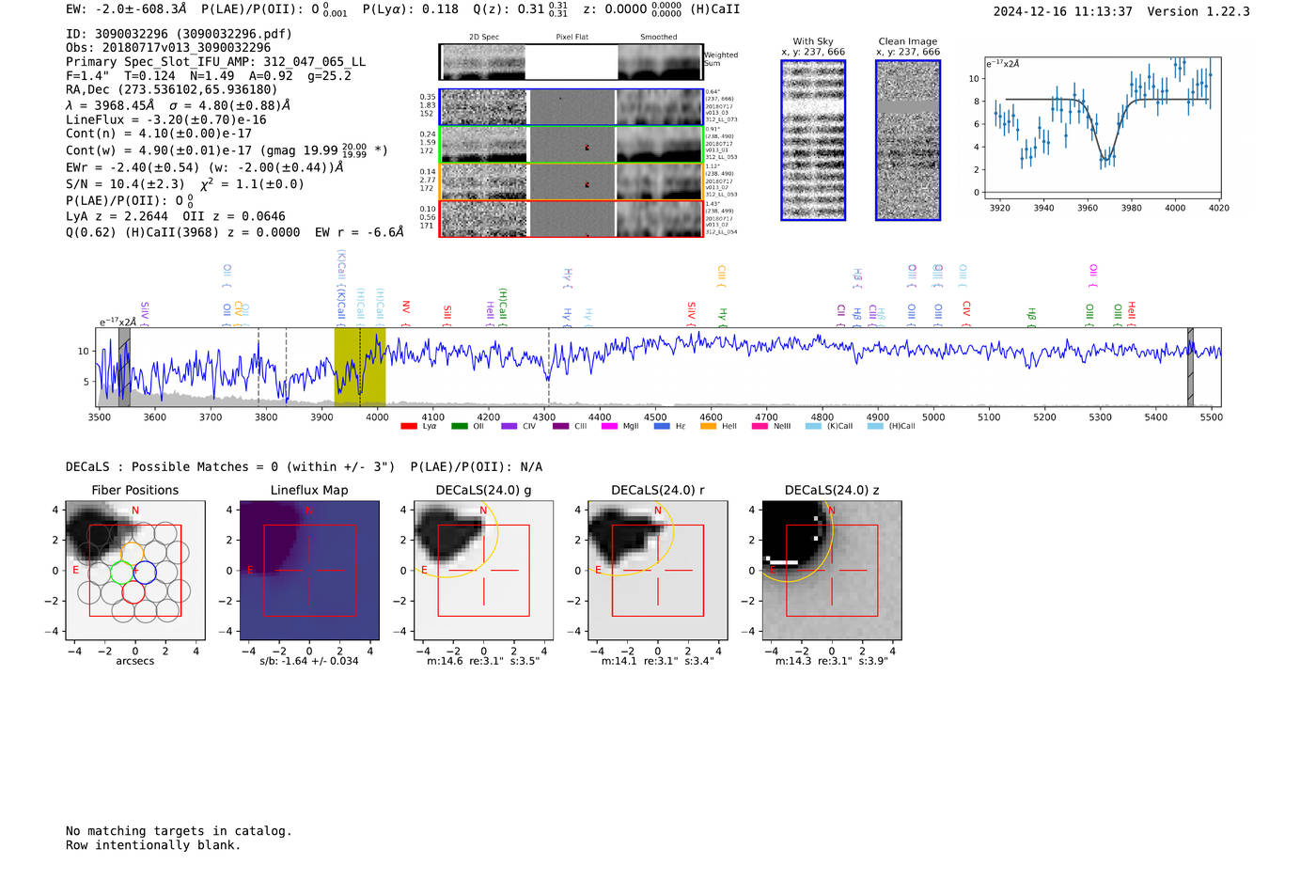Click the orange HeII legend swatch
Screen dimensions: 1316x896
pyautogui.click(x=708, y=426)
